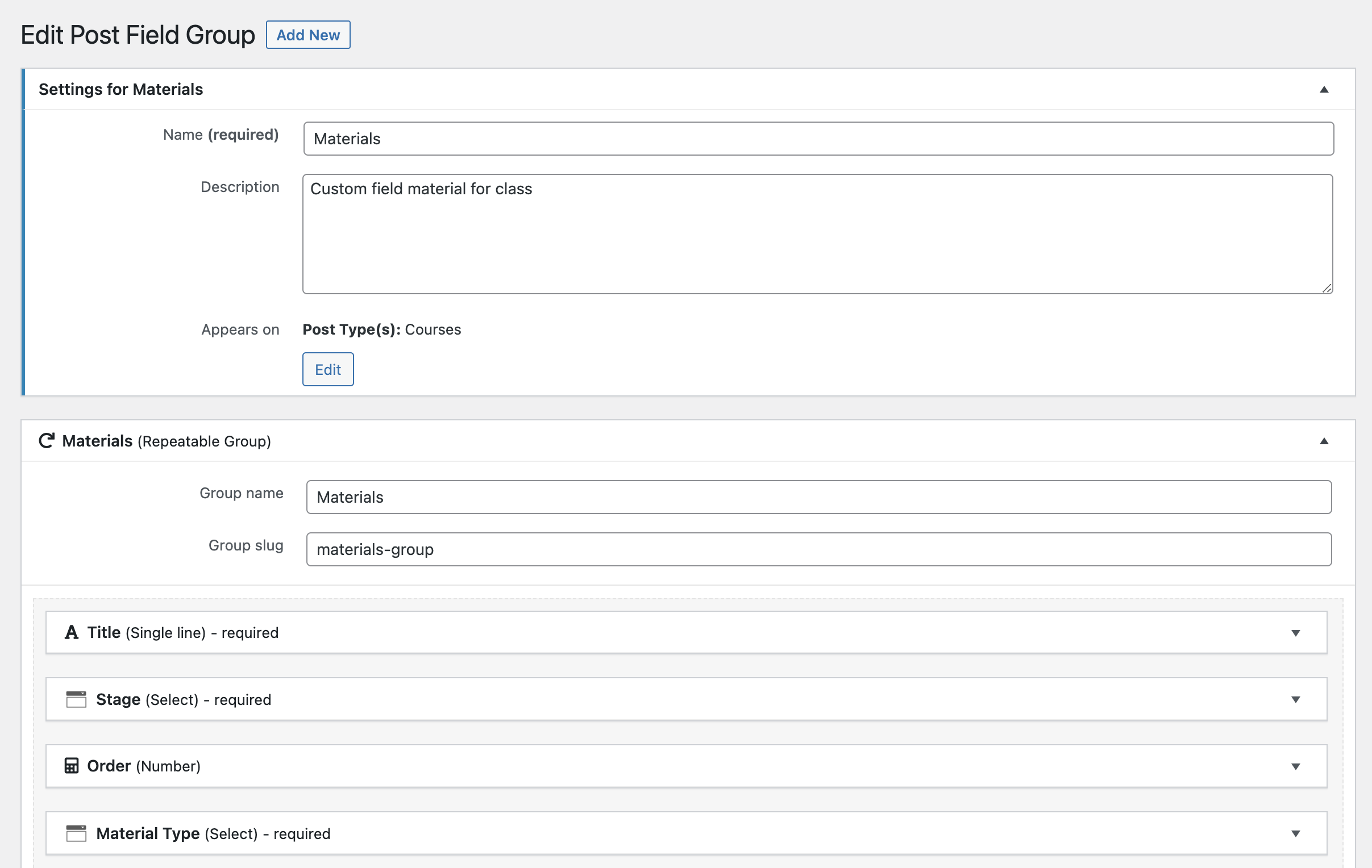
Task: Click the Title field single-line icon
Action: tap(71, 632)
